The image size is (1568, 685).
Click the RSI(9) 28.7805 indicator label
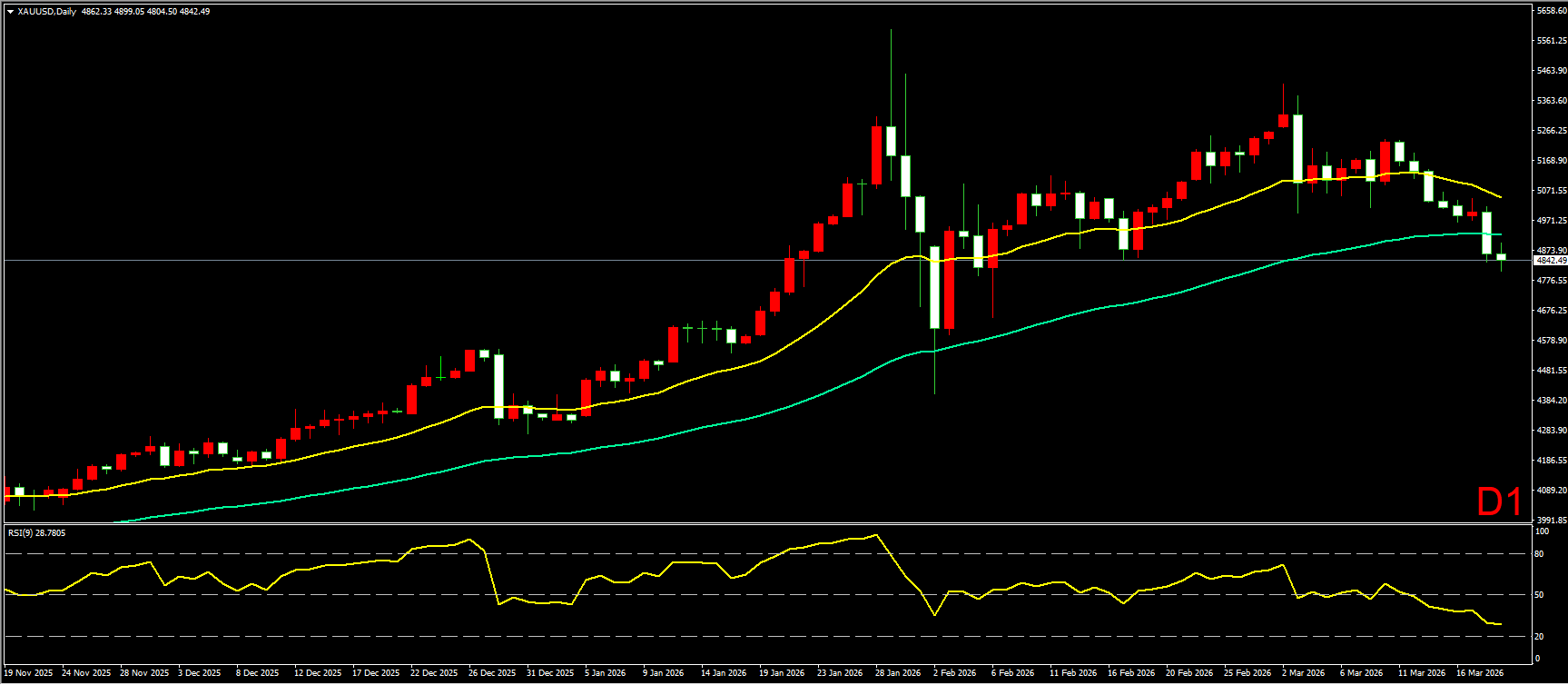36,533
